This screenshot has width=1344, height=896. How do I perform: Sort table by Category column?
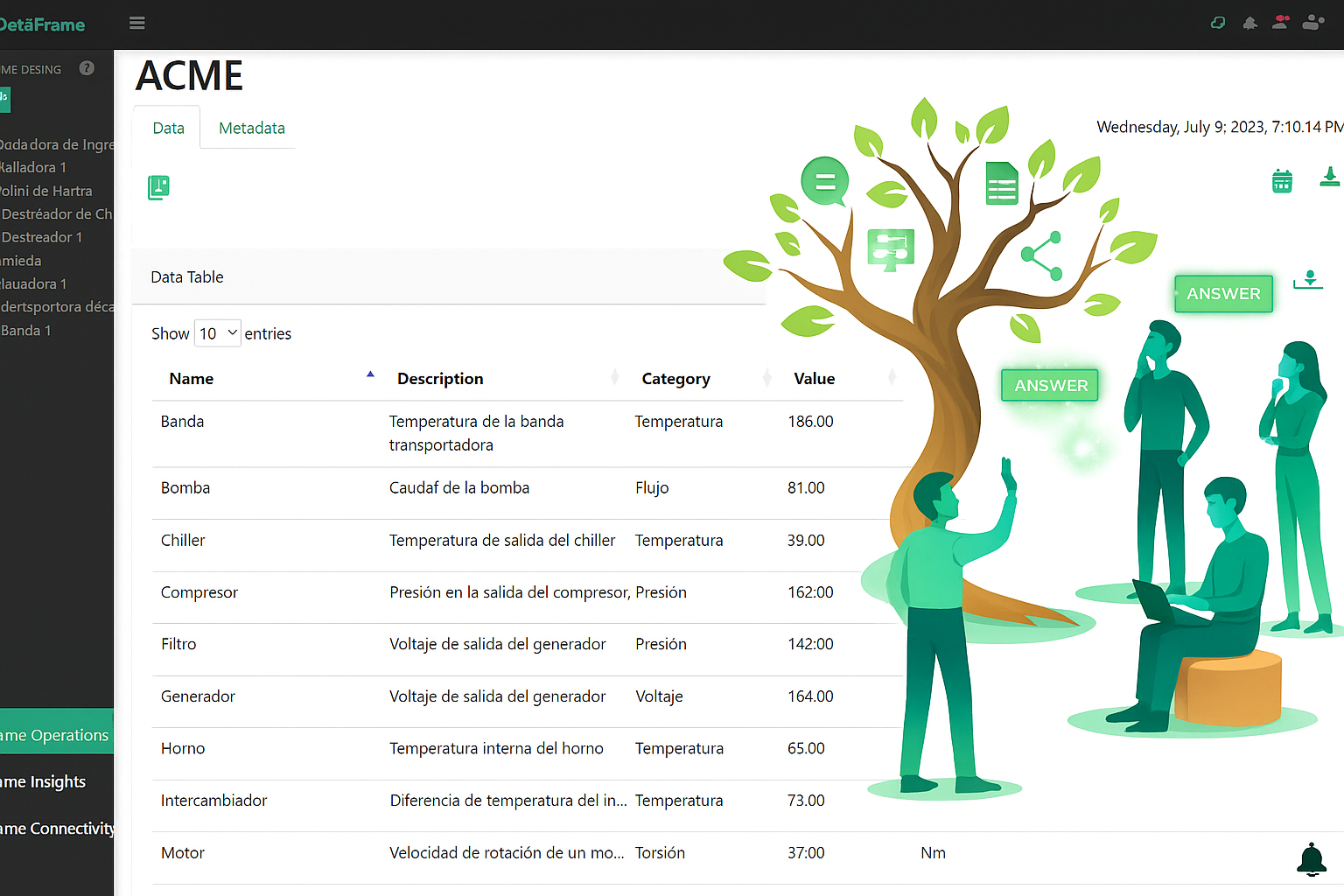675,379
